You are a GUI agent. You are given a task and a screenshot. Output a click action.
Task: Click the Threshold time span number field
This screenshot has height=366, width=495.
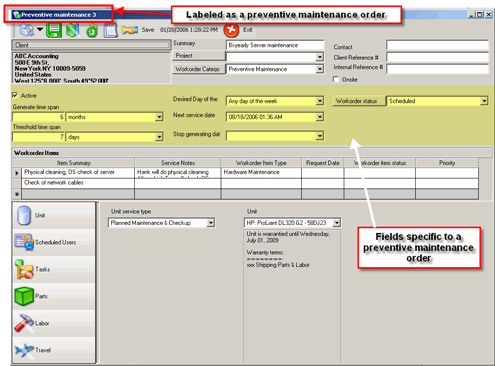(38, 137)
